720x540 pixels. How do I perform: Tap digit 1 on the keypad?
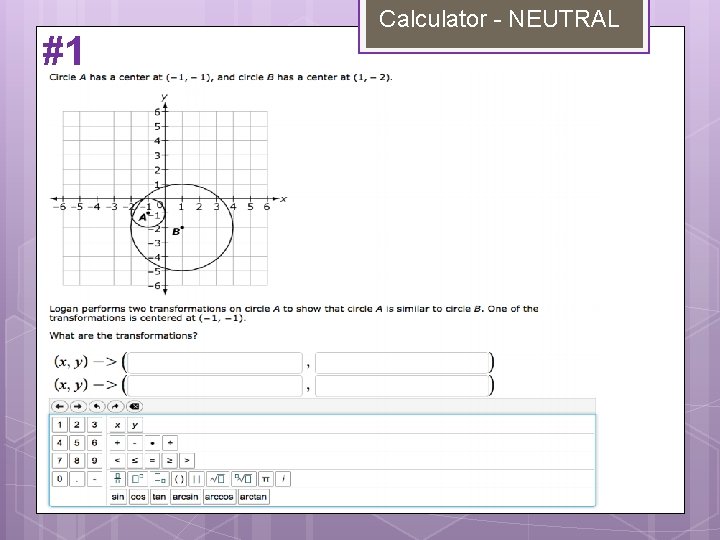pos(60,425)
